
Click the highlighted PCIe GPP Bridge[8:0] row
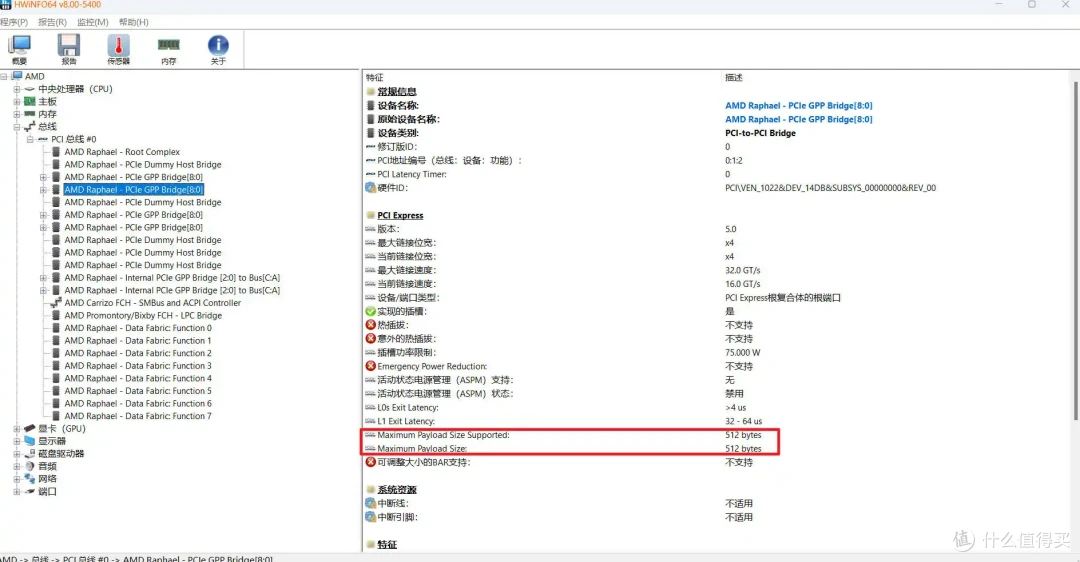134,189
